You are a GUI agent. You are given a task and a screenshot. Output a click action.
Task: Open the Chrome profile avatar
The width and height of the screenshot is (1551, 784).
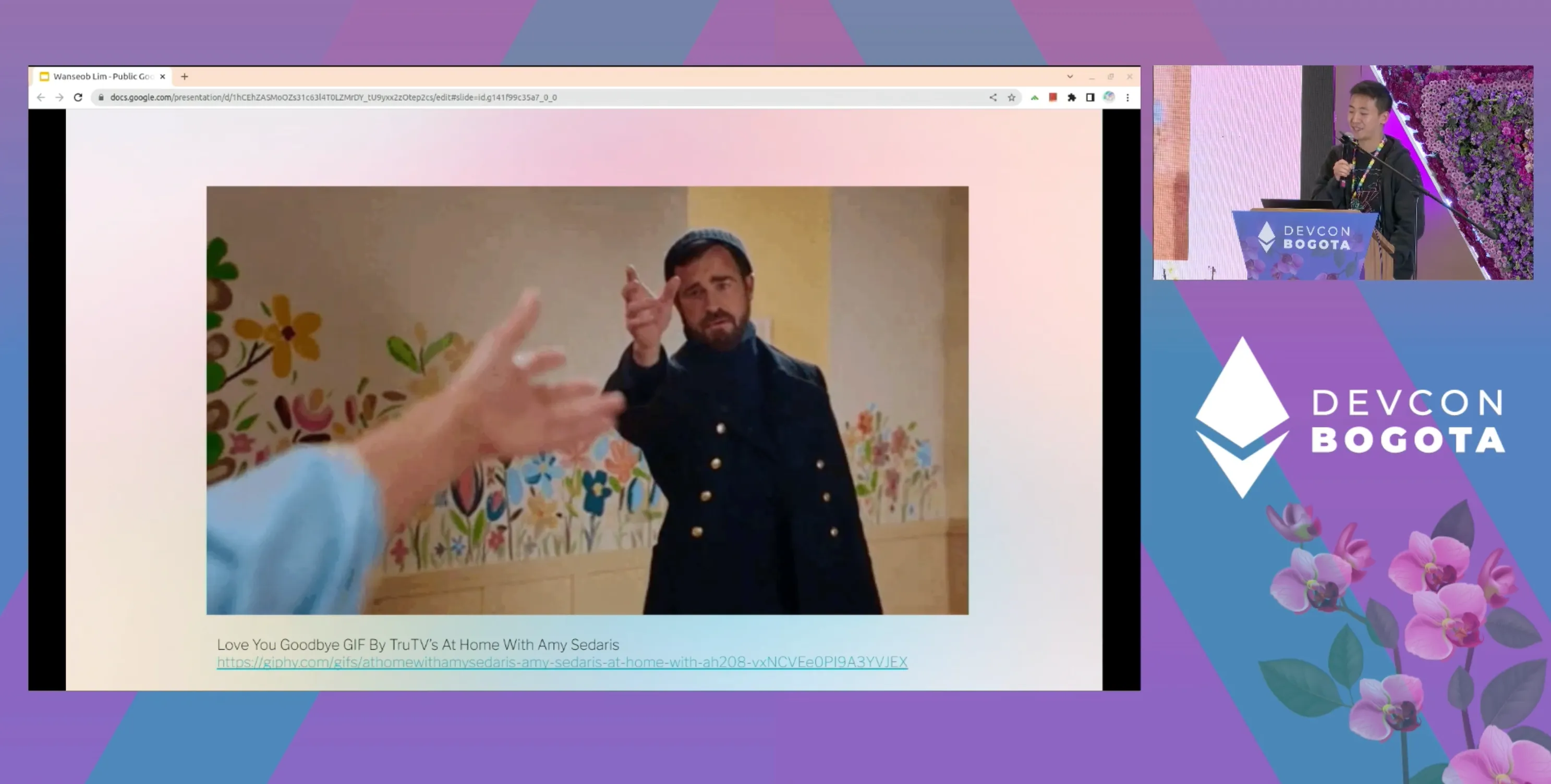[x=1108, y=97]
